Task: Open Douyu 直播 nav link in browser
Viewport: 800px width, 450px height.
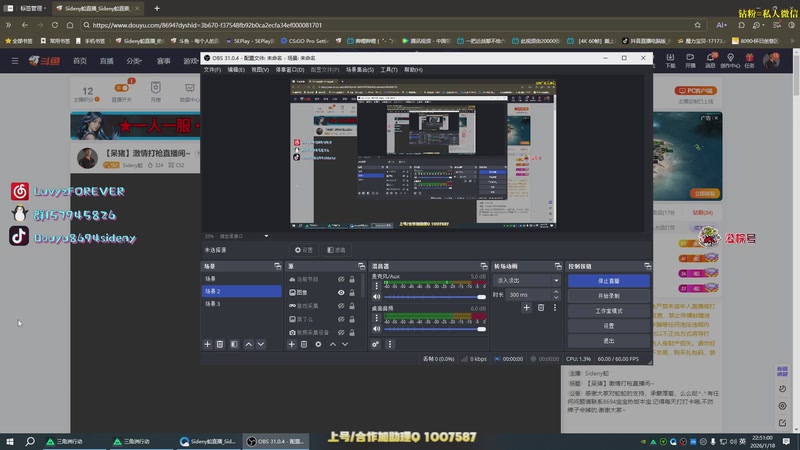Action: click(x=107, y=61)
